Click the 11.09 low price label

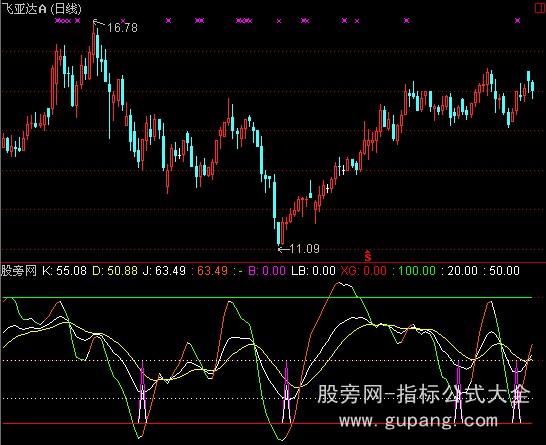click(x=304, y=248)
